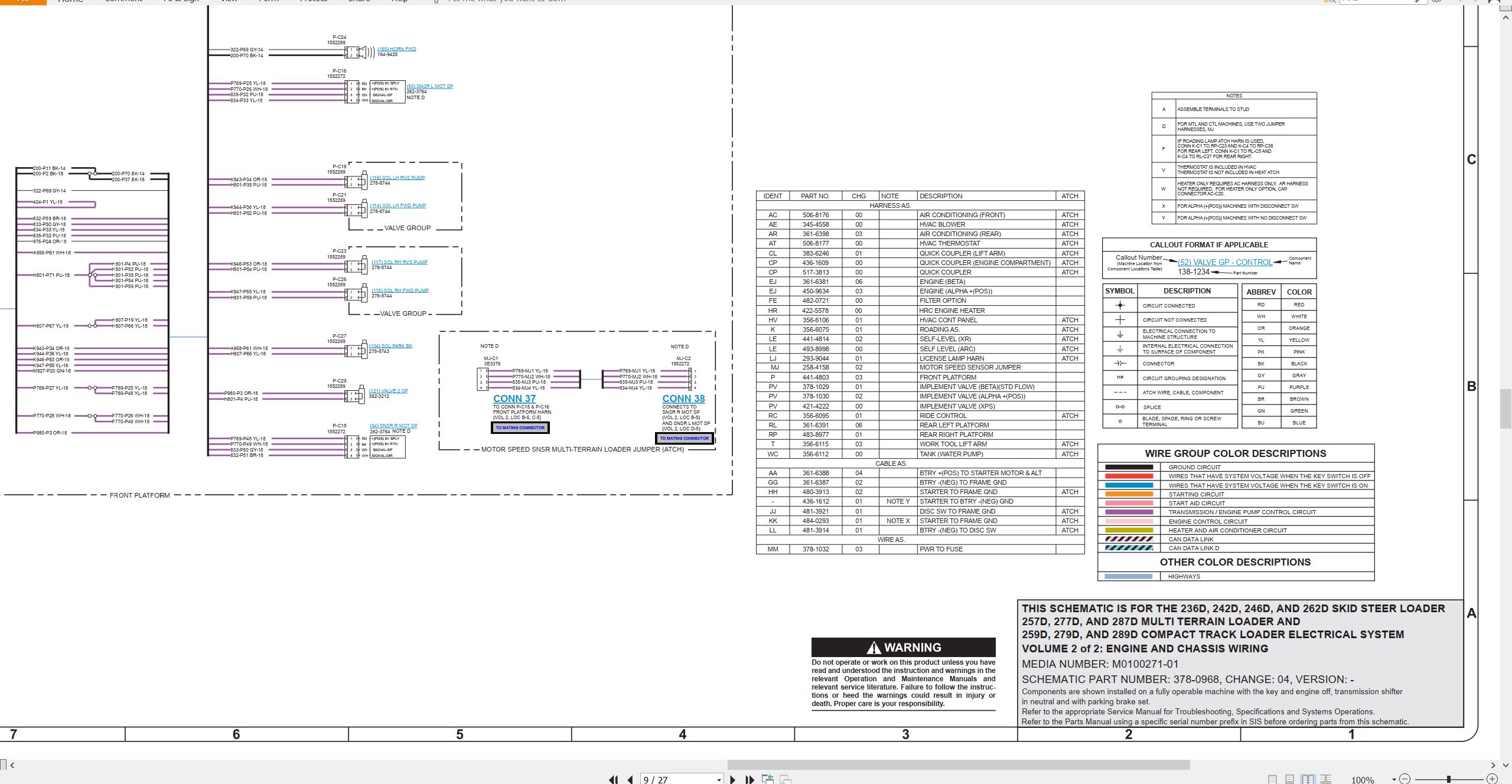Switch to single page view
Image resolution: width=1512 pixels, height=784 pixels.
[x=1273, y=779]
